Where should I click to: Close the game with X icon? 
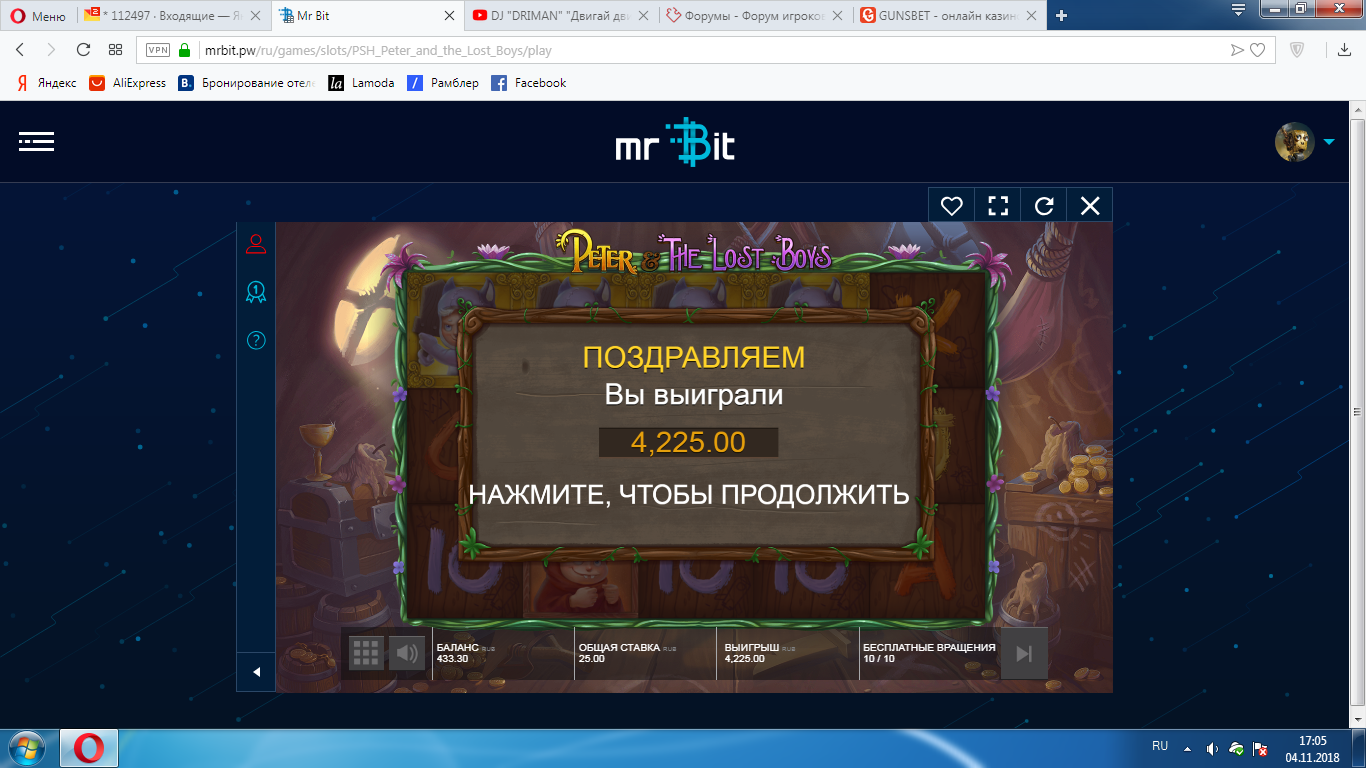(1089, 206)
